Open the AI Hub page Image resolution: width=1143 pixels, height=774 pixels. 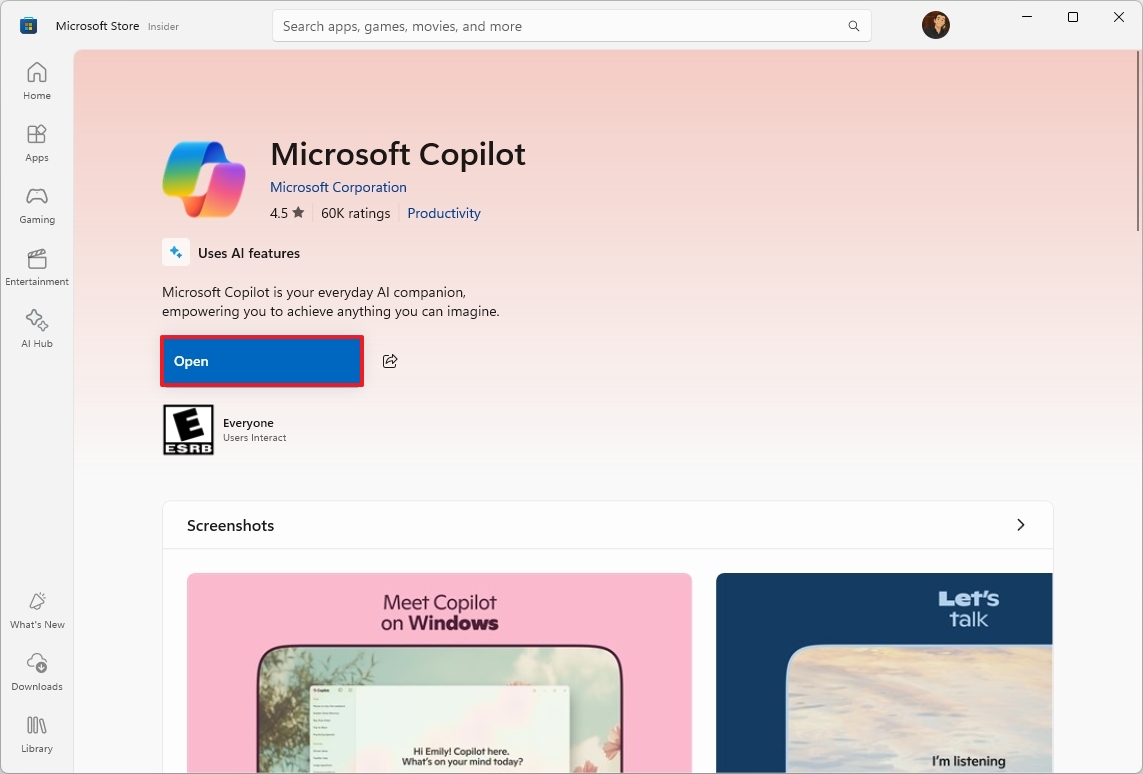(36, 327)
